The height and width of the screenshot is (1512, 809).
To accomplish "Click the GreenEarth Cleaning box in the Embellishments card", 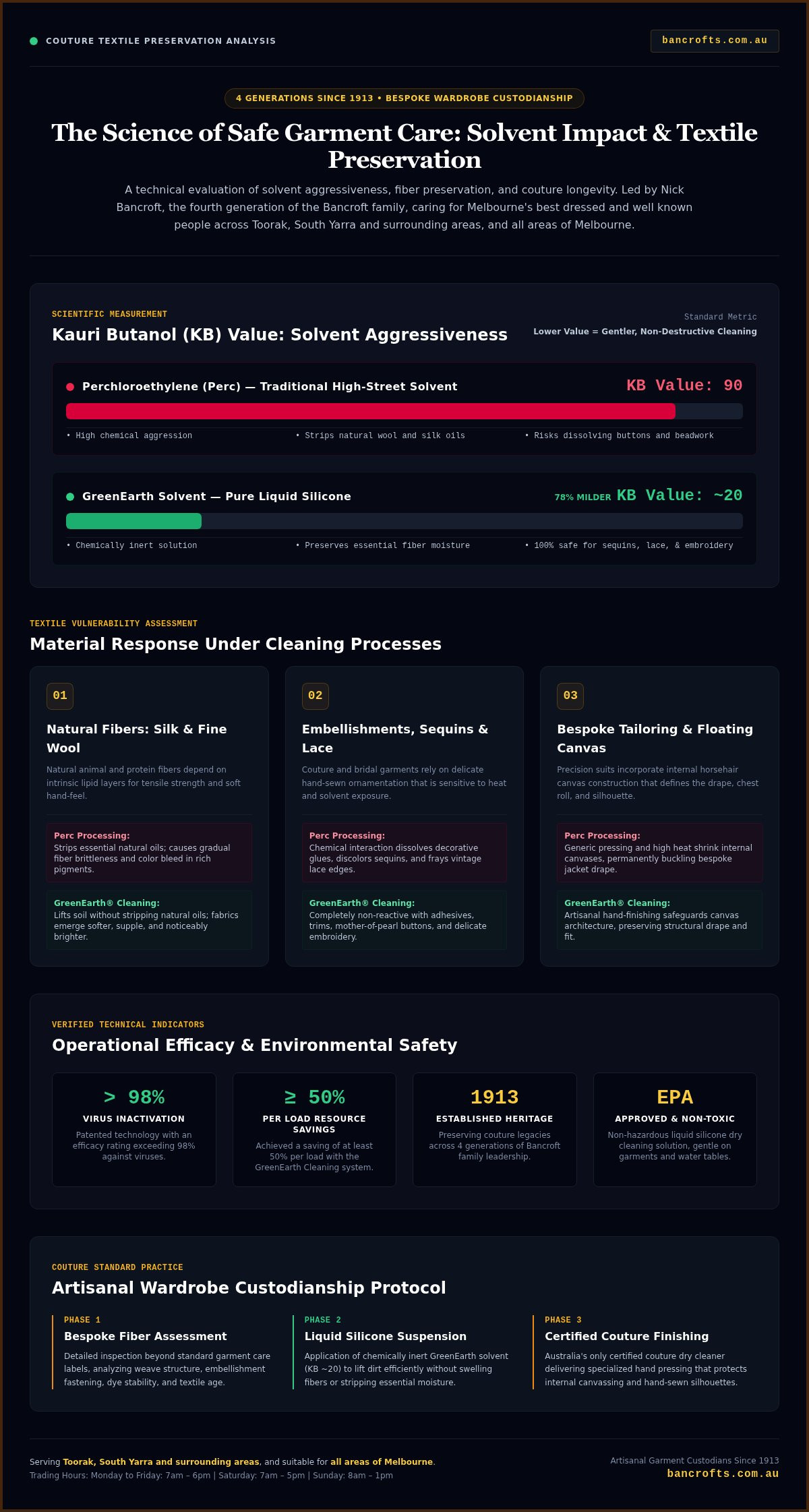I will point(404,920).
